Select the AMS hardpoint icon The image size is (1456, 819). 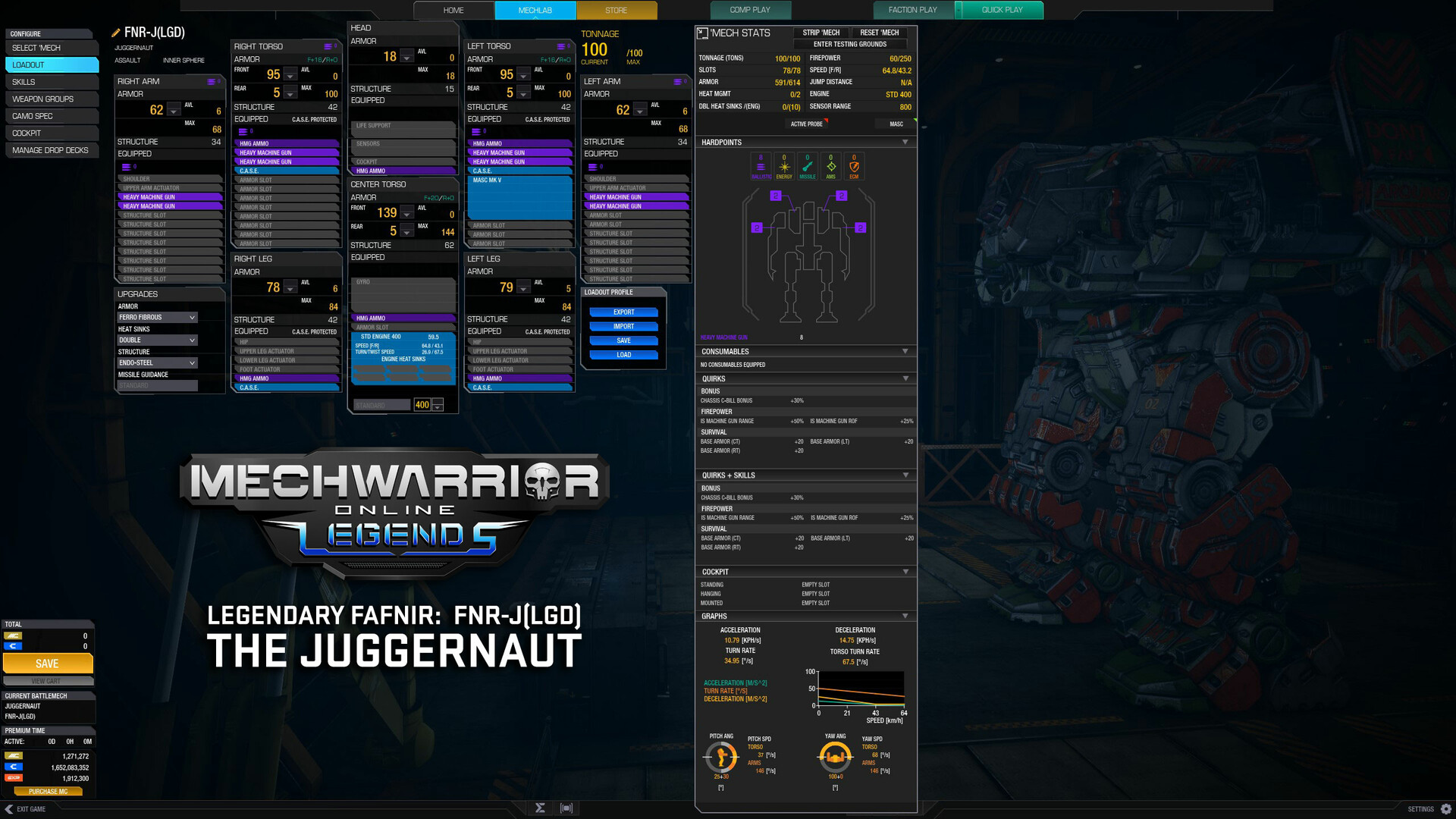point(830,165)
